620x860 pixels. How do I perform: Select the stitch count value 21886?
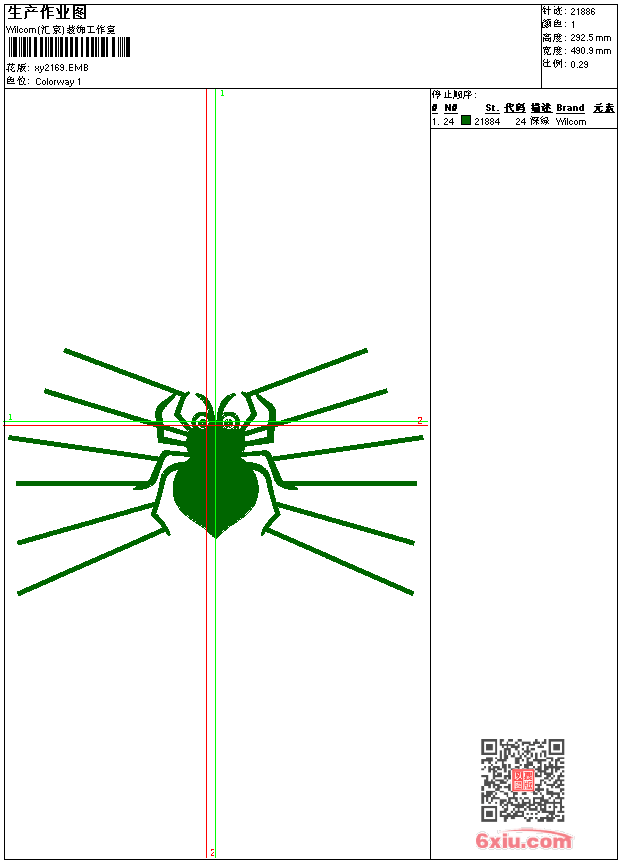583,12
